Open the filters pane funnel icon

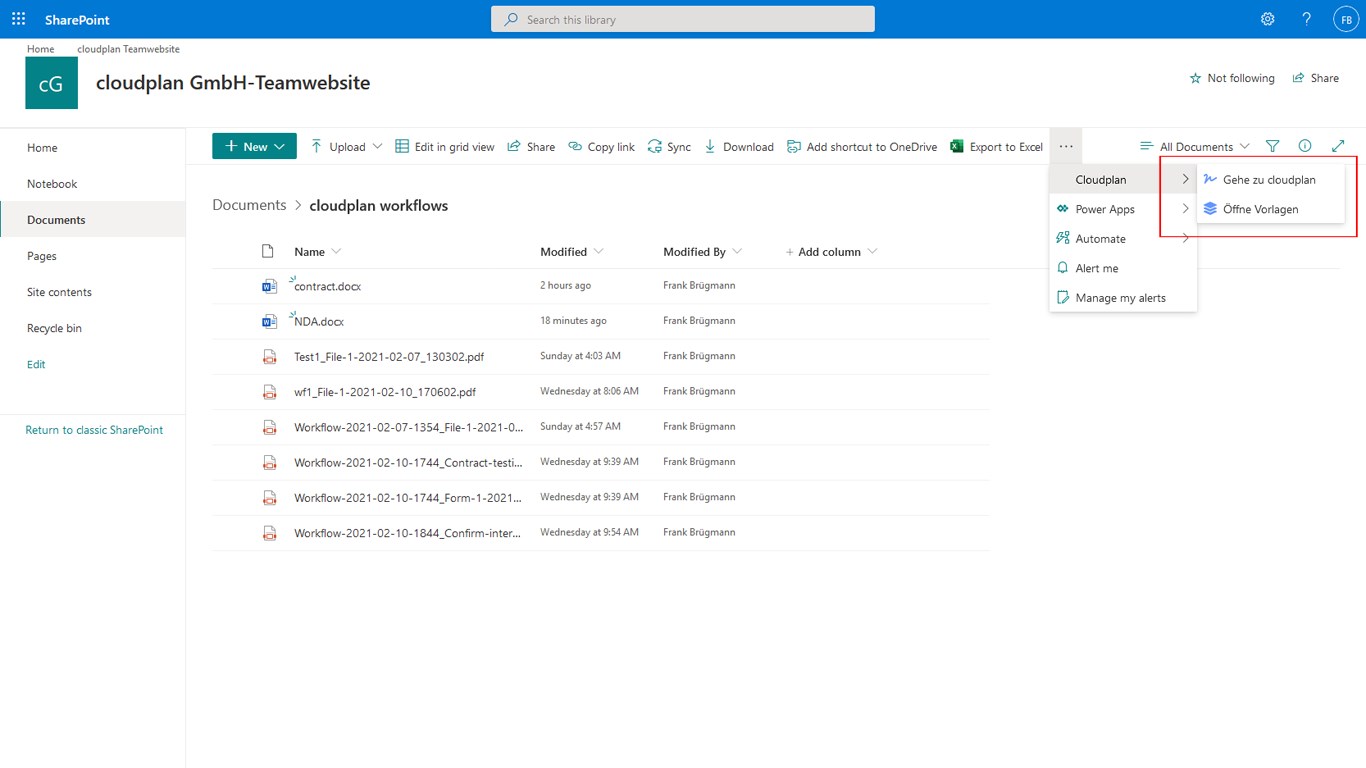(1272, 146)
